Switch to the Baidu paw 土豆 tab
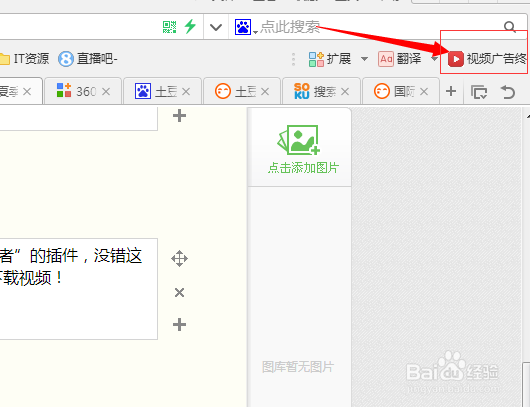Viewport: 530px width, 407px height. pyautogui.click(x=156, y=91)
